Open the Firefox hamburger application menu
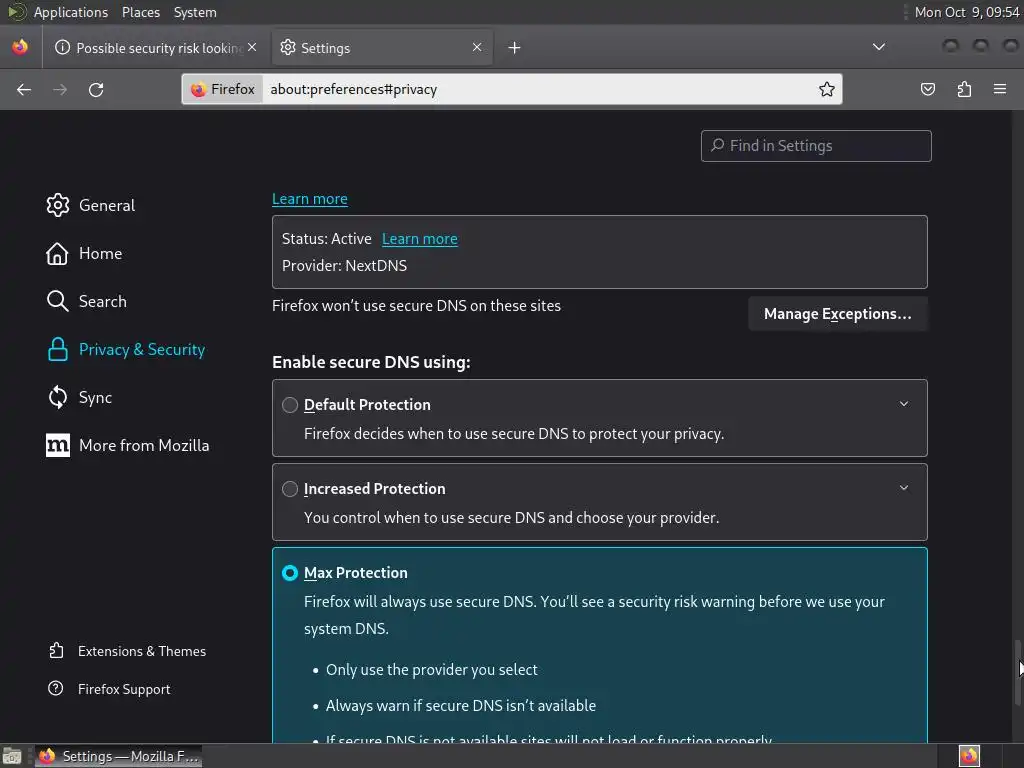The image size is (1024, 768). pos(999,89)
